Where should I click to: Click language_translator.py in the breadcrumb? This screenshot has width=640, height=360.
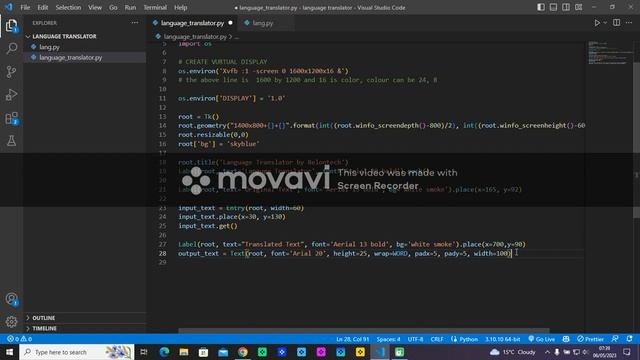pyautogui.click(x=195, y=37)
